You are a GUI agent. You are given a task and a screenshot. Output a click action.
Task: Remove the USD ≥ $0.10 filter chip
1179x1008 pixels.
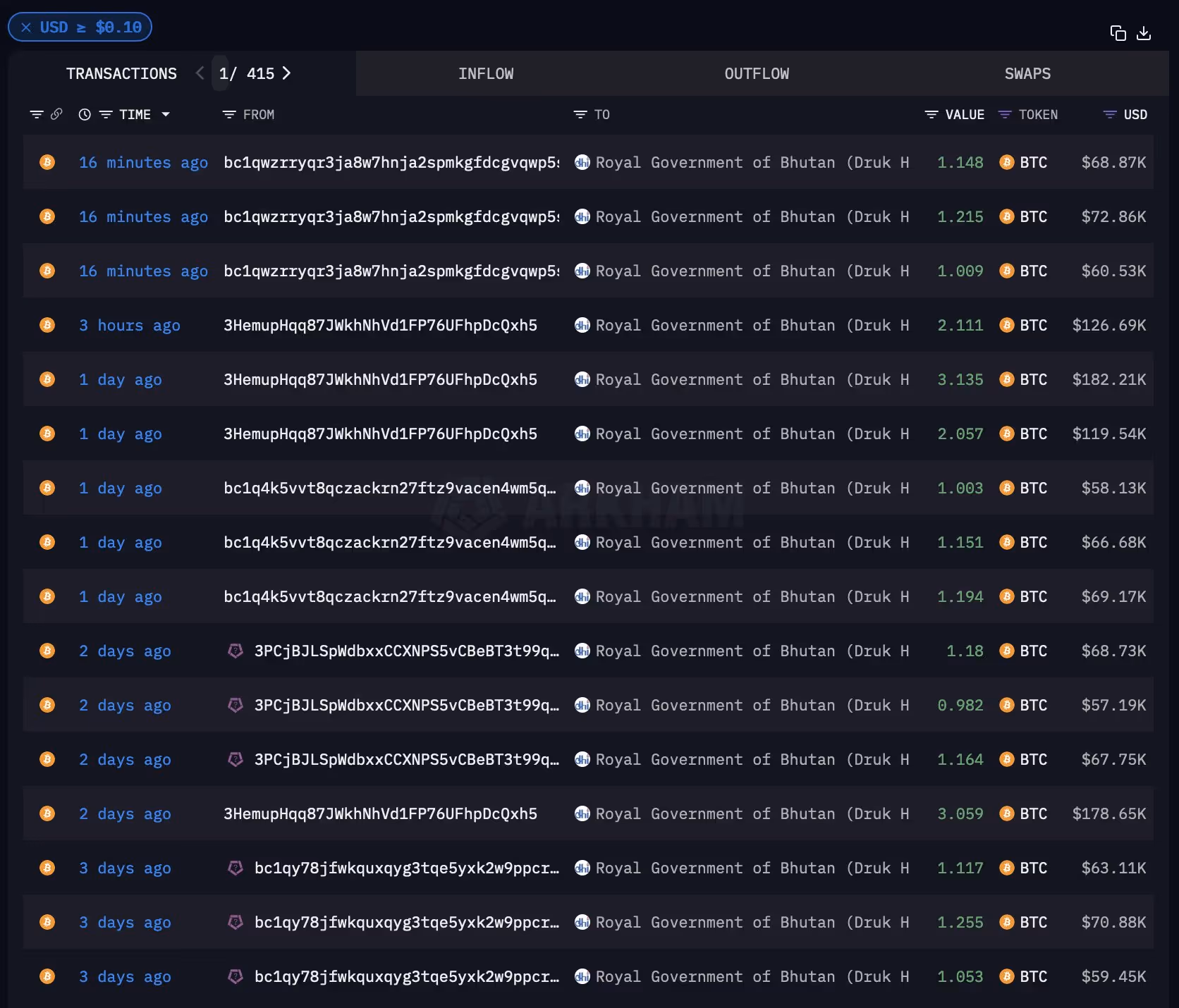click(x=26, y=27)
